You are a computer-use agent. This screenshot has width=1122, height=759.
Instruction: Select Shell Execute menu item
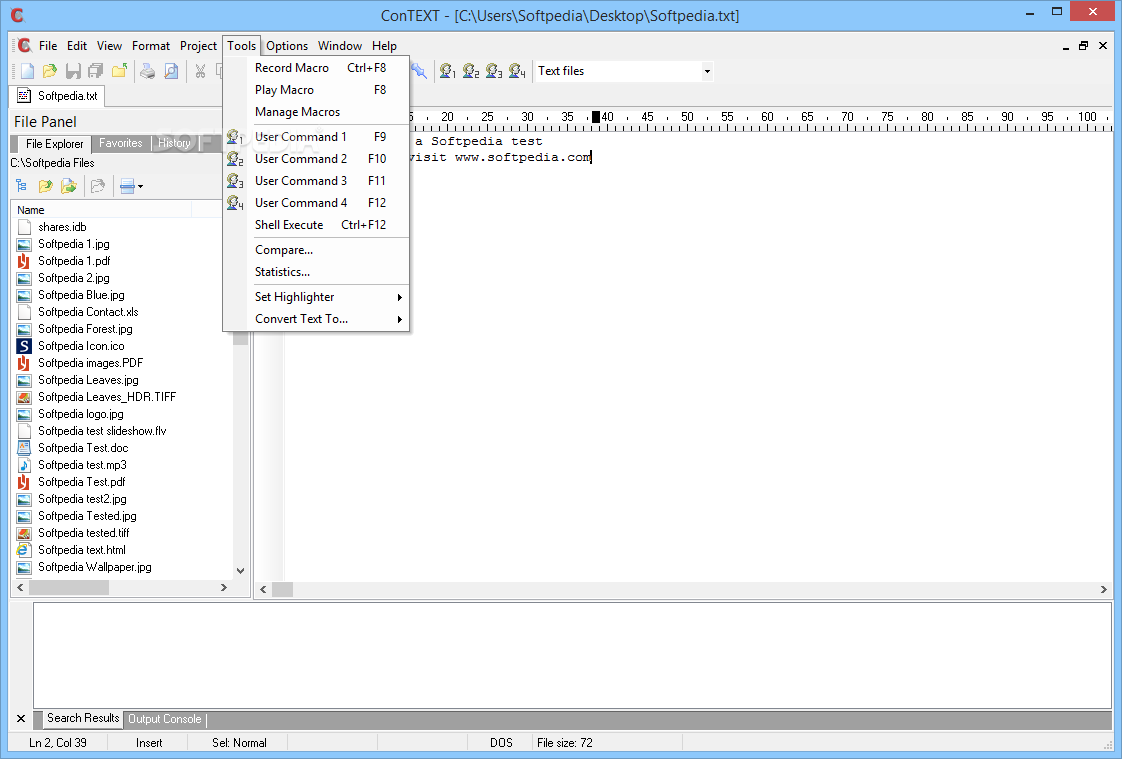(x=316, y=225)
